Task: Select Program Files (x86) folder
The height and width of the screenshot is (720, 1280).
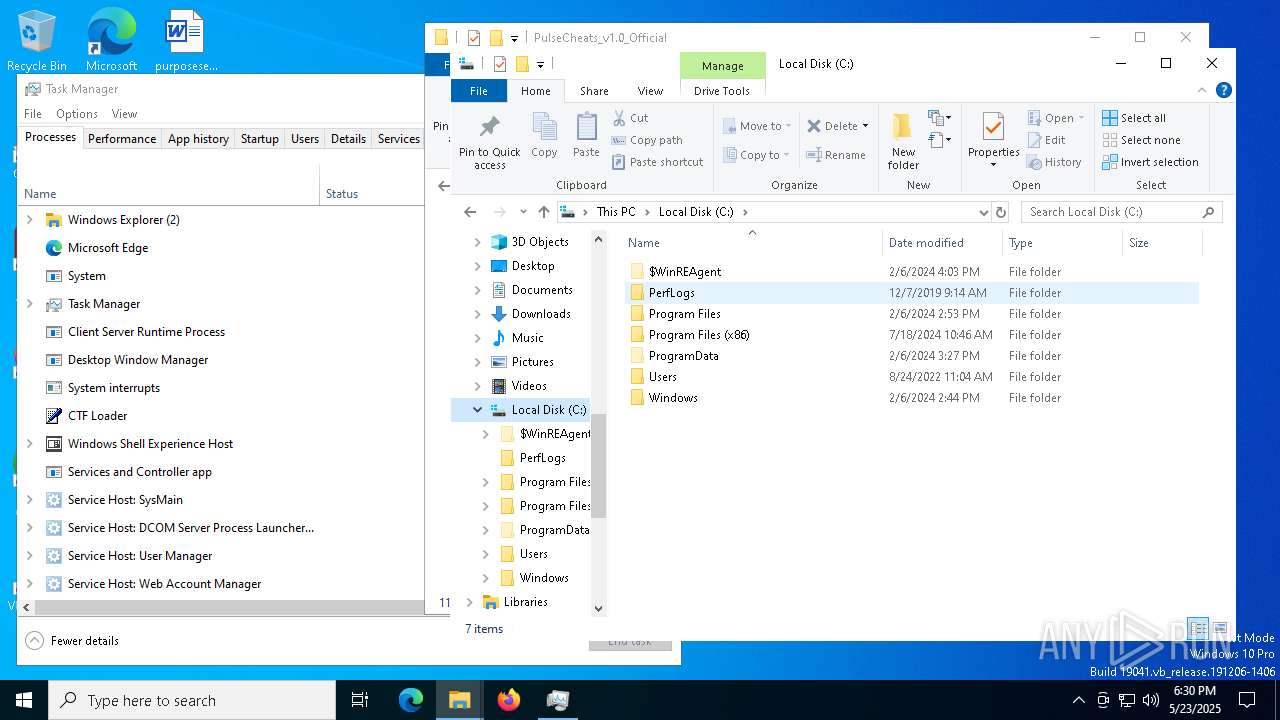Action: tap(913, 335)
